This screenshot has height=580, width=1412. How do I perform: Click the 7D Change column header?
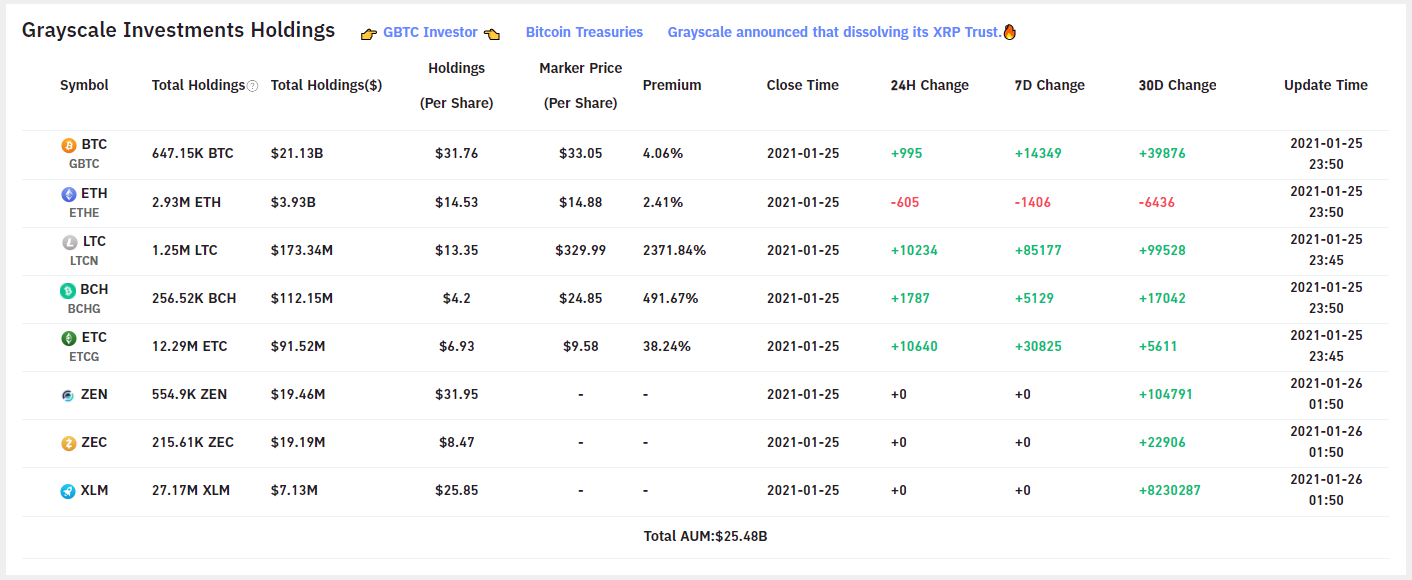click(1050, 85)
